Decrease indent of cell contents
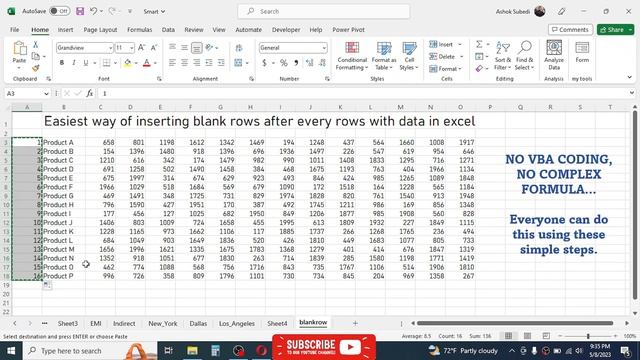Screen dimensions: 640x360 point(209,63)
